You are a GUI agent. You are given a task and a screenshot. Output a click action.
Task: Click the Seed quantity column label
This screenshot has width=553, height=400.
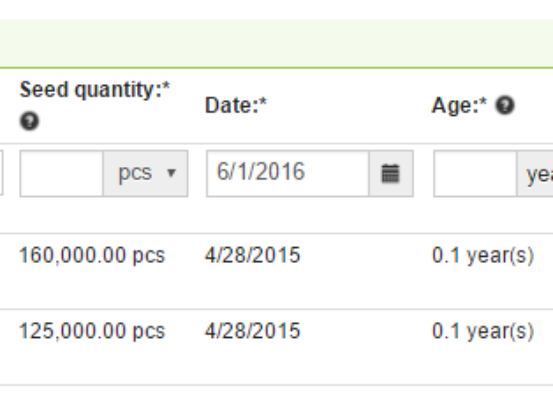[95, 90]
